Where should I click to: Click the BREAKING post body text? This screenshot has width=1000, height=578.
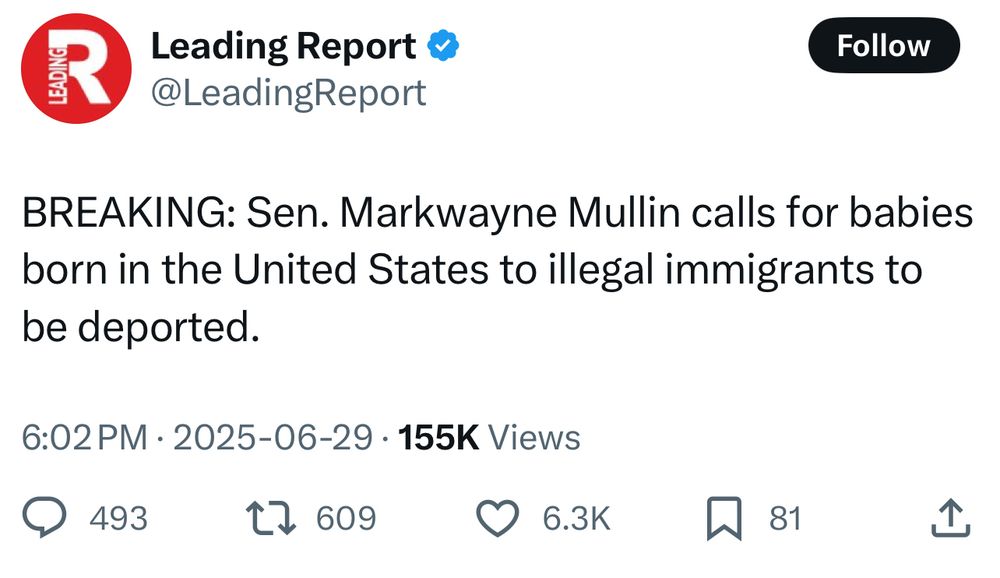click(497, 269)
